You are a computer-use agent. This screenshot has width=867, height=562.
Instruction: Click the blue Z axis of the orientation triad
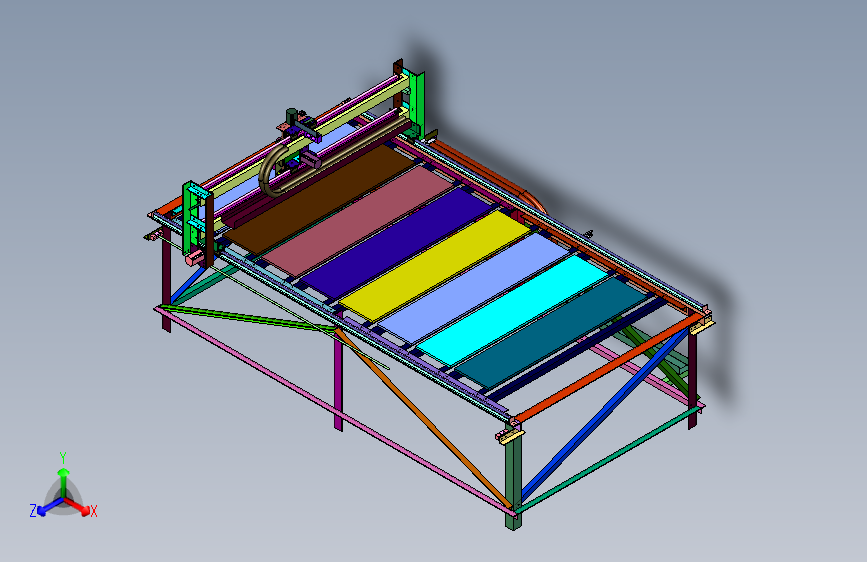(x=49, y=507)
